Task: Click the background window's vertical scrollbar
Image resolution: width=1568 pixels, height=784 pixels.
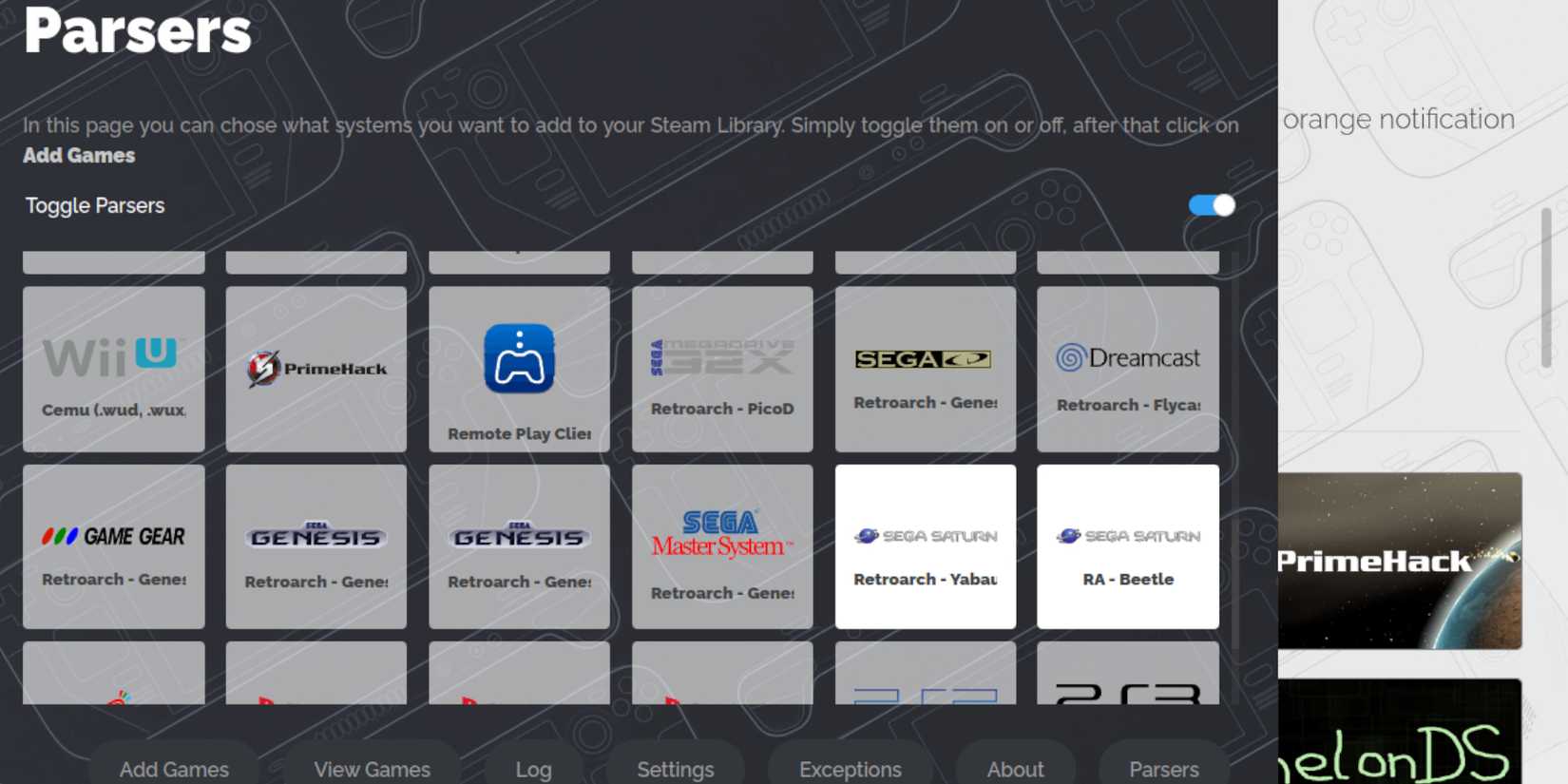Action: (1546, 288)
